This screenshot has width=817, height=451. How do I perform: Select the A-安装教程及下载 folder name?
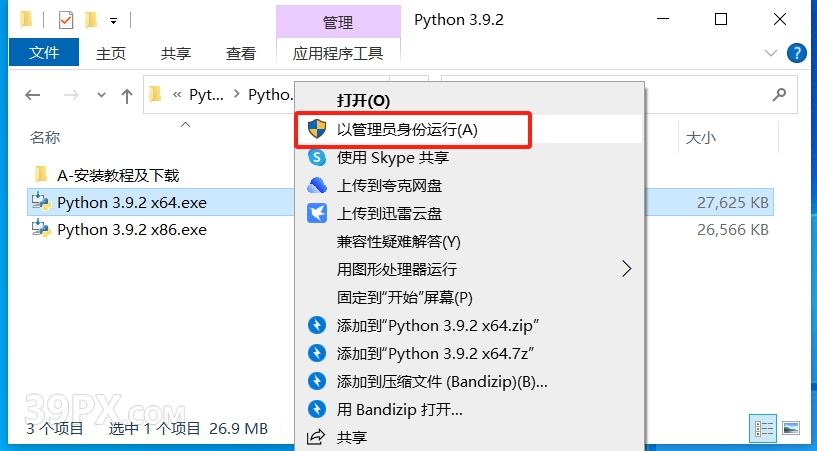click(x=118, y=176)
